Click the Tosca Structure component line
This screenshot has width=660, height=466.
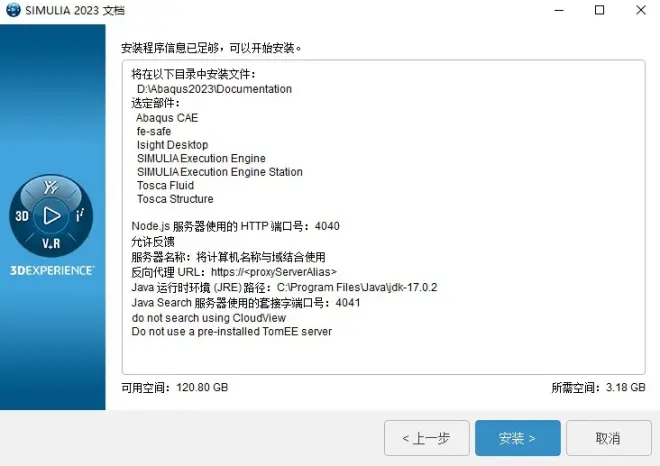tap(175, 199)
